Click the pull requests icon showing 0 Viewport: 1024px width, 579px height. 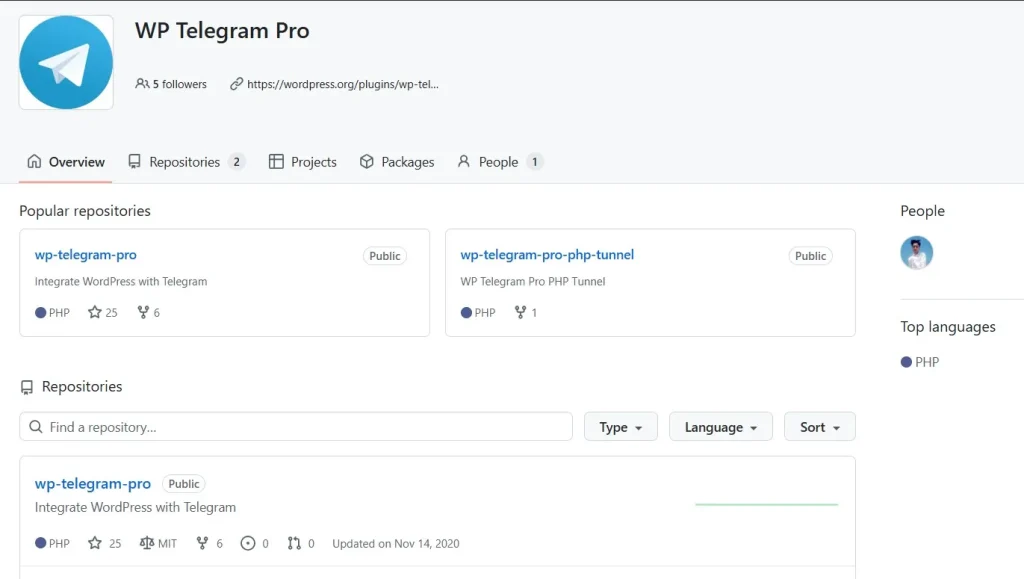coord(295,543)
